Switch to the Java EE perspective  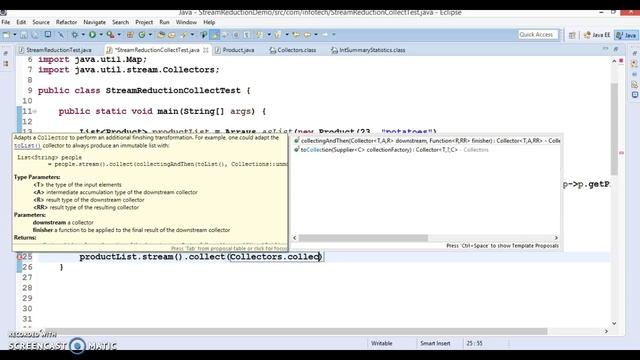pyautogui.click(x=597, y=35)
